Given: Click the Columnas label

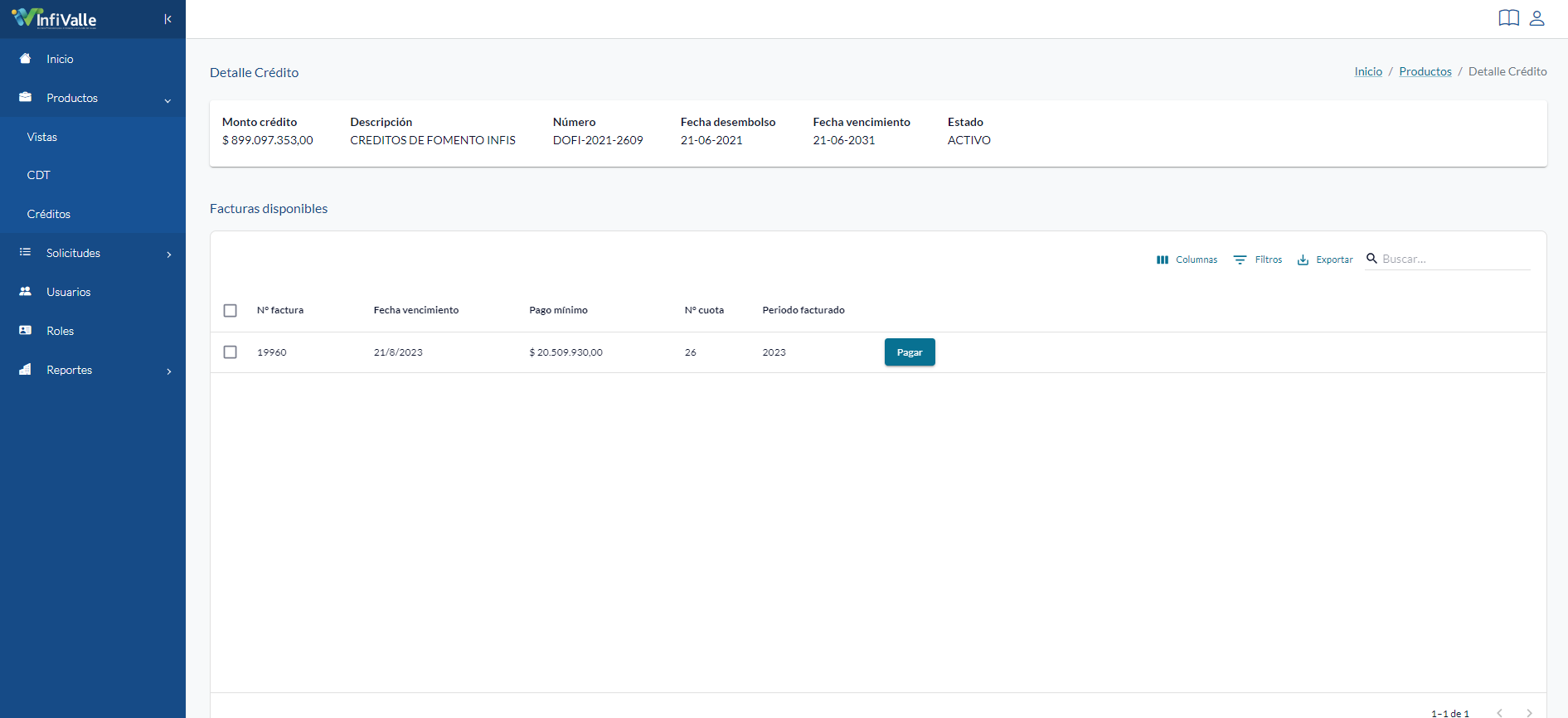Looking at the screenshot, I should coord(1197,260).
